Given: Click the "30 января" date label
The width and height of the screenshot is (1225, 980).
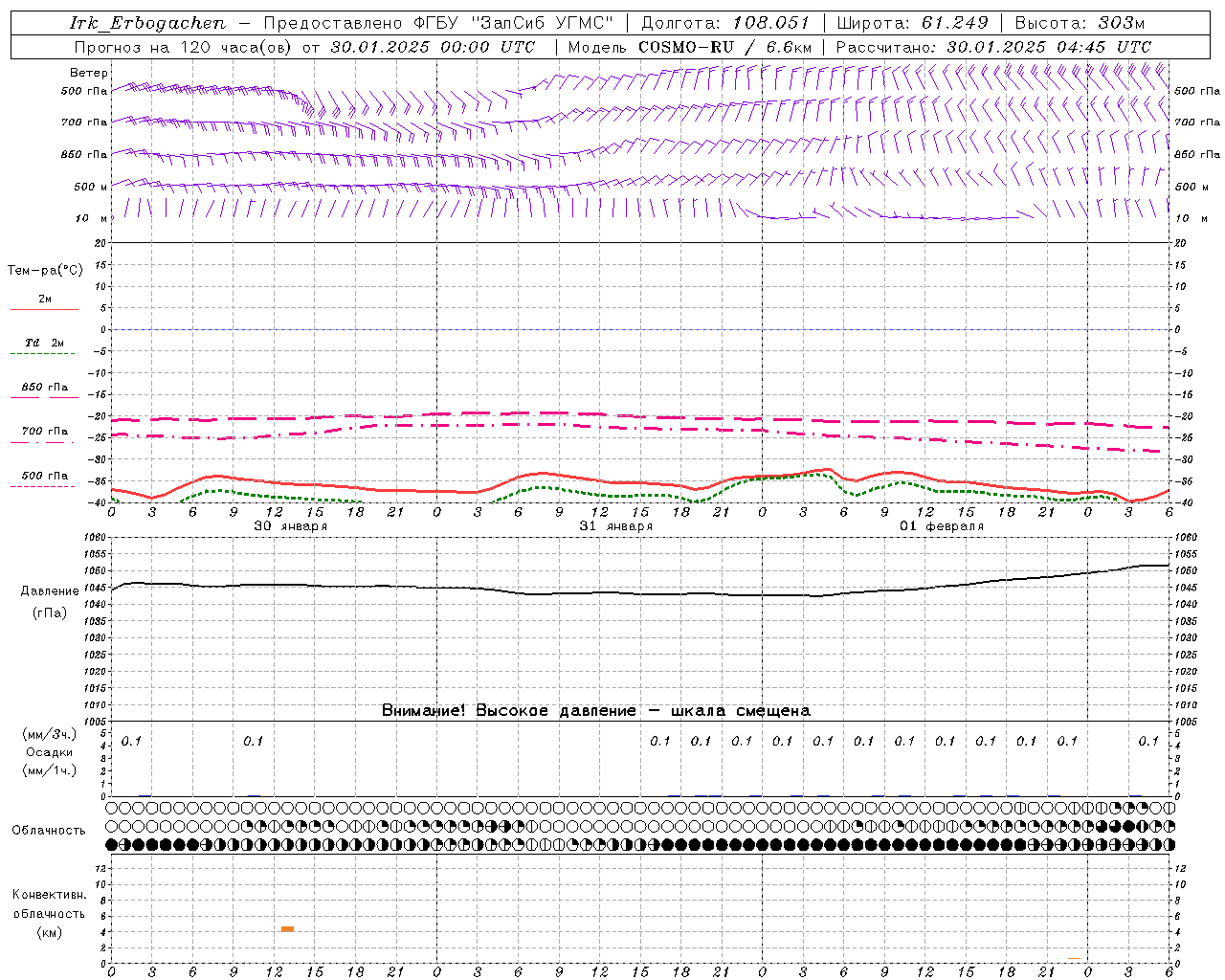Looking at the screenshot, I should click(x=290, y=526).
